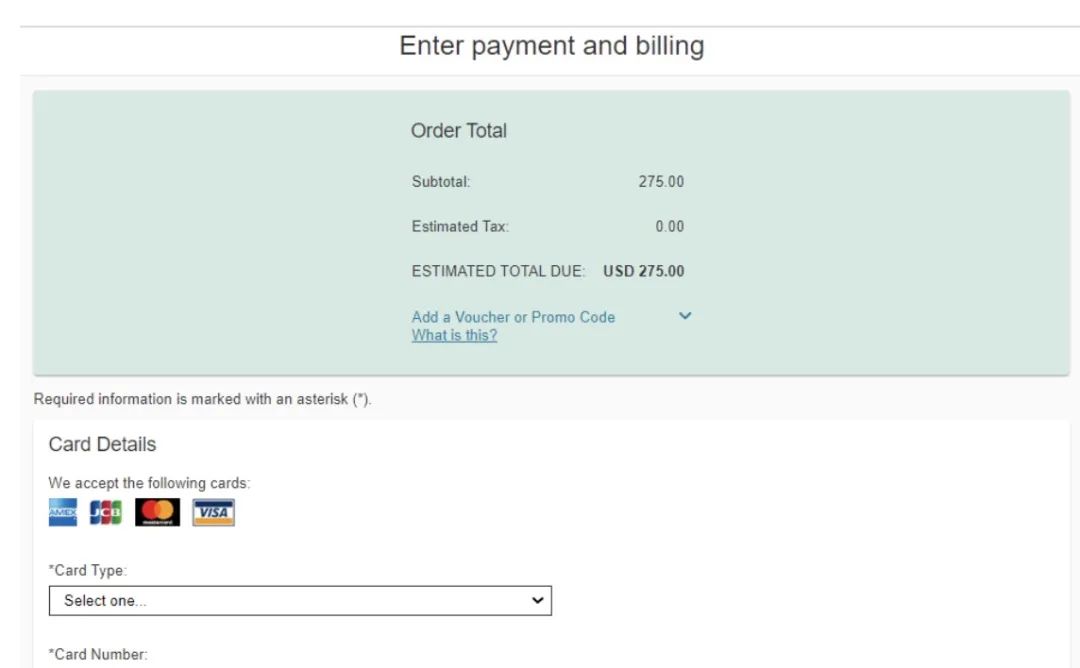1080x668 pixels.
Task: Open the Card Type dropdown
Action: (300, 601)
